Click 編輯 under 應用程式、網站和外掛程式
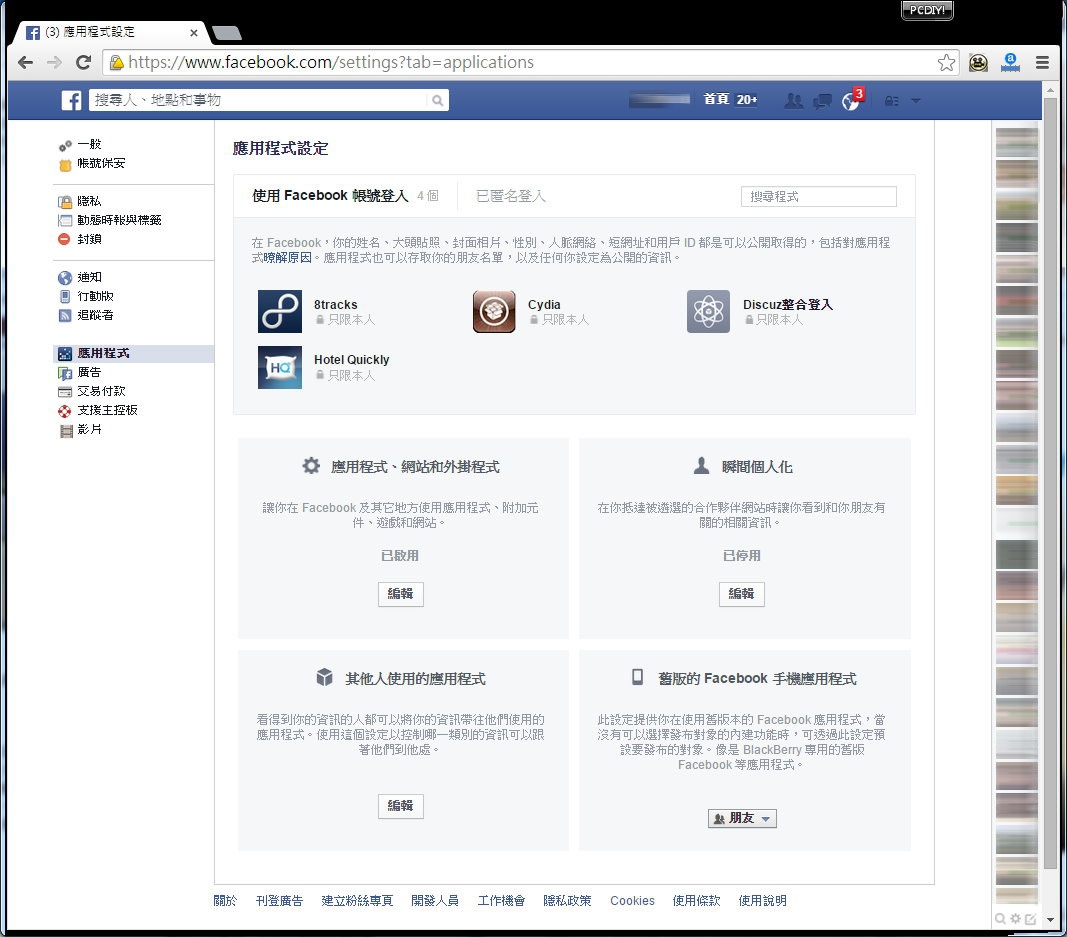This screenshot has width=1067, height=937. [x=401, y=594]
